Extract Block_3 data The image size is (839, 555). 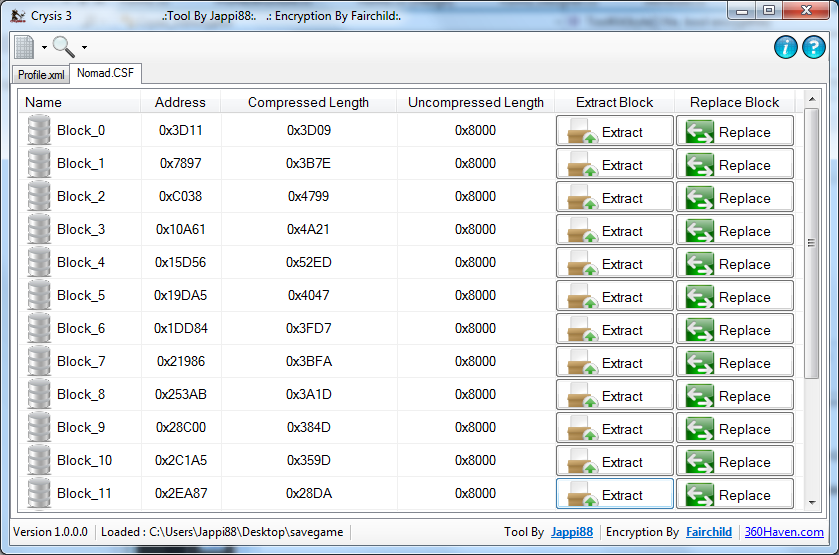tap(614, 231)
